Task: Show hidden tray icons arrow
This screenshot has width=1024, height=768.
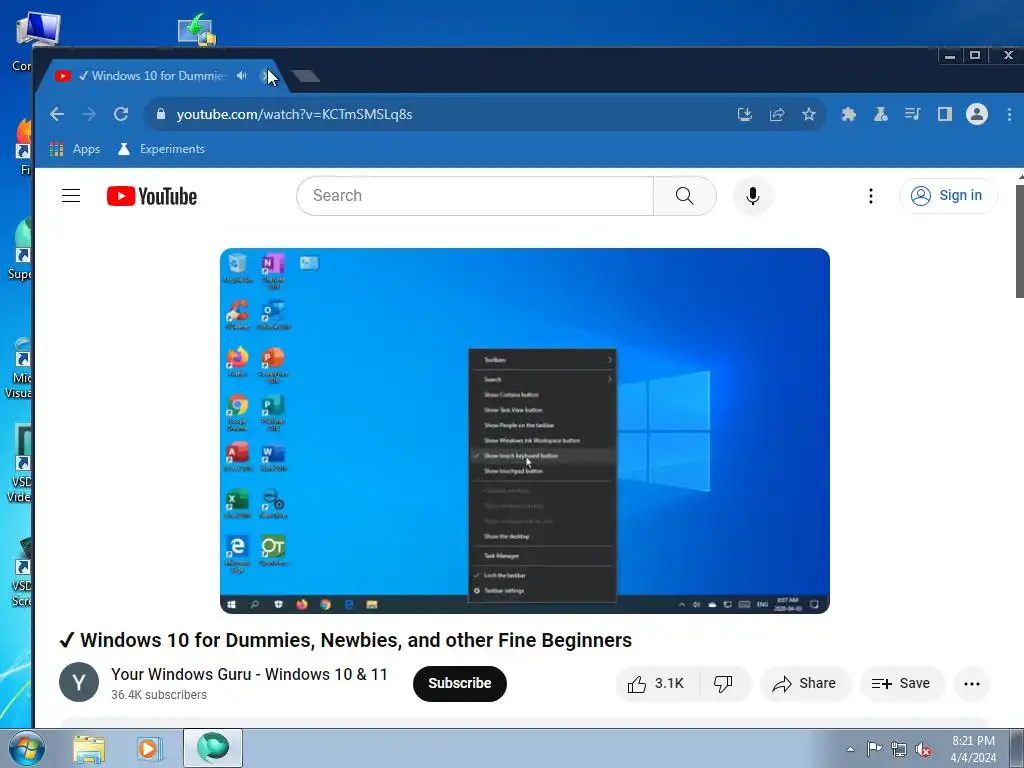Action: click(850, 749)
